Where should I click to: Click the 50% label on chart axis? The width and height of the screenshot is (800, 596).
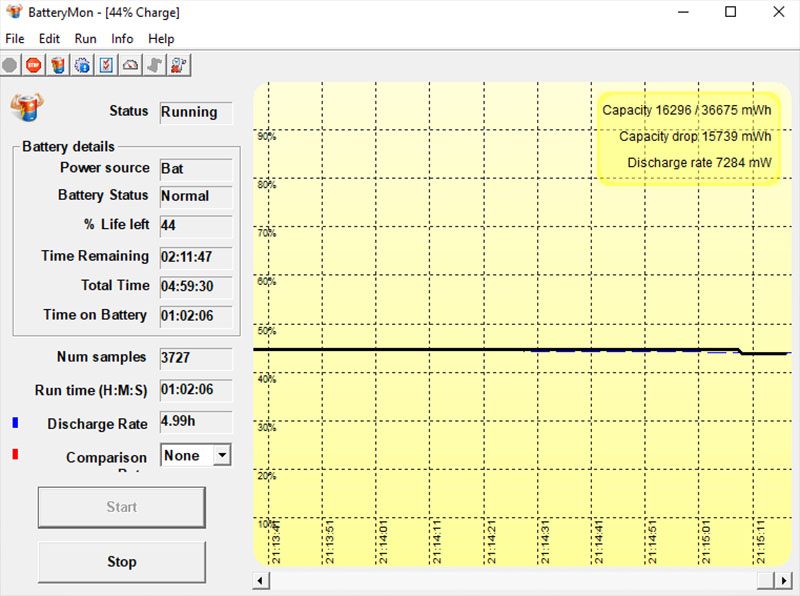267,331
